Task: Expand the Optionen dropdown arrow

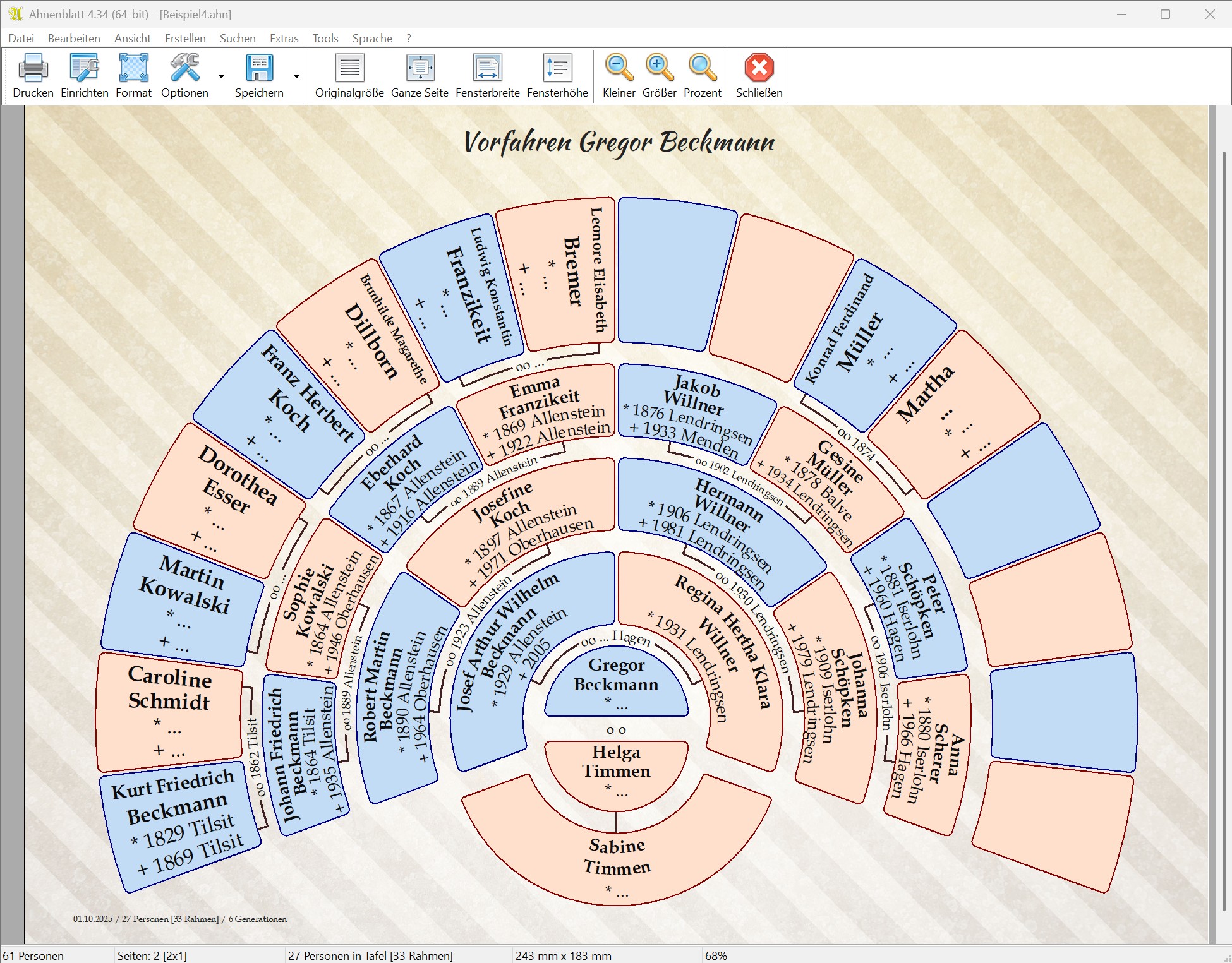Action: pos(221,76)
